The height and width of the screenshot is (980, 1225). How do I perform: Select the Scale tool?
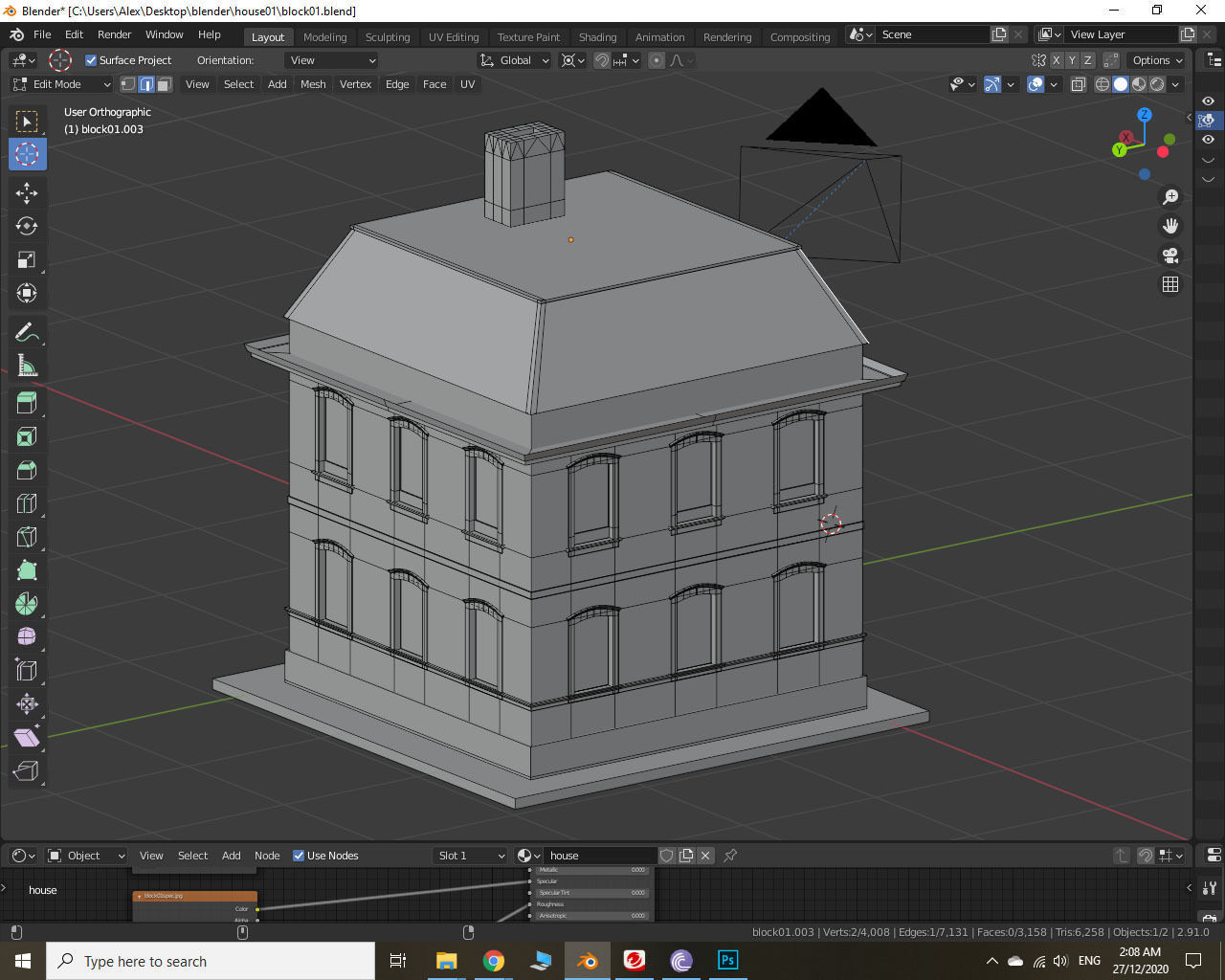(x=27, y=259)
